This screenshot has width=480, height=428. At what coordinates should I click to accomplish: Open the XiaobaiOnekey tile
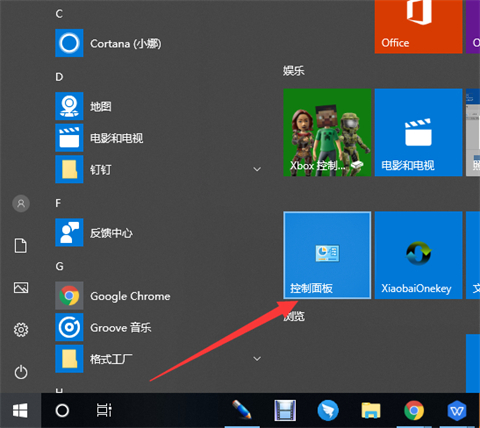(x=418, y=255)
